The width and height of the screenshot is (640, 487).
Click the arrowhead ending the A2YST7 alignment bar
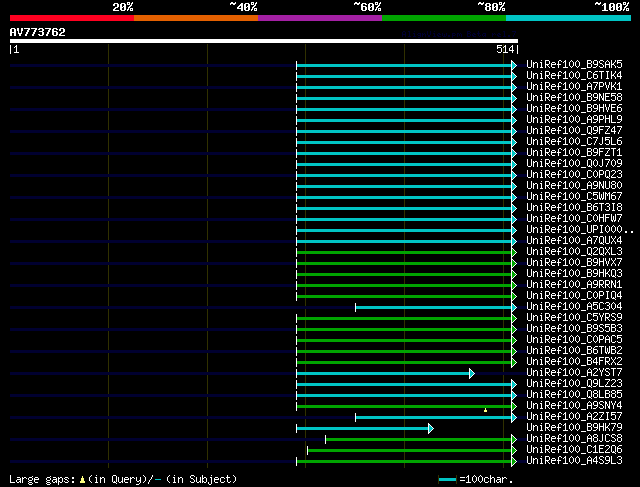[x=471, y=373]
